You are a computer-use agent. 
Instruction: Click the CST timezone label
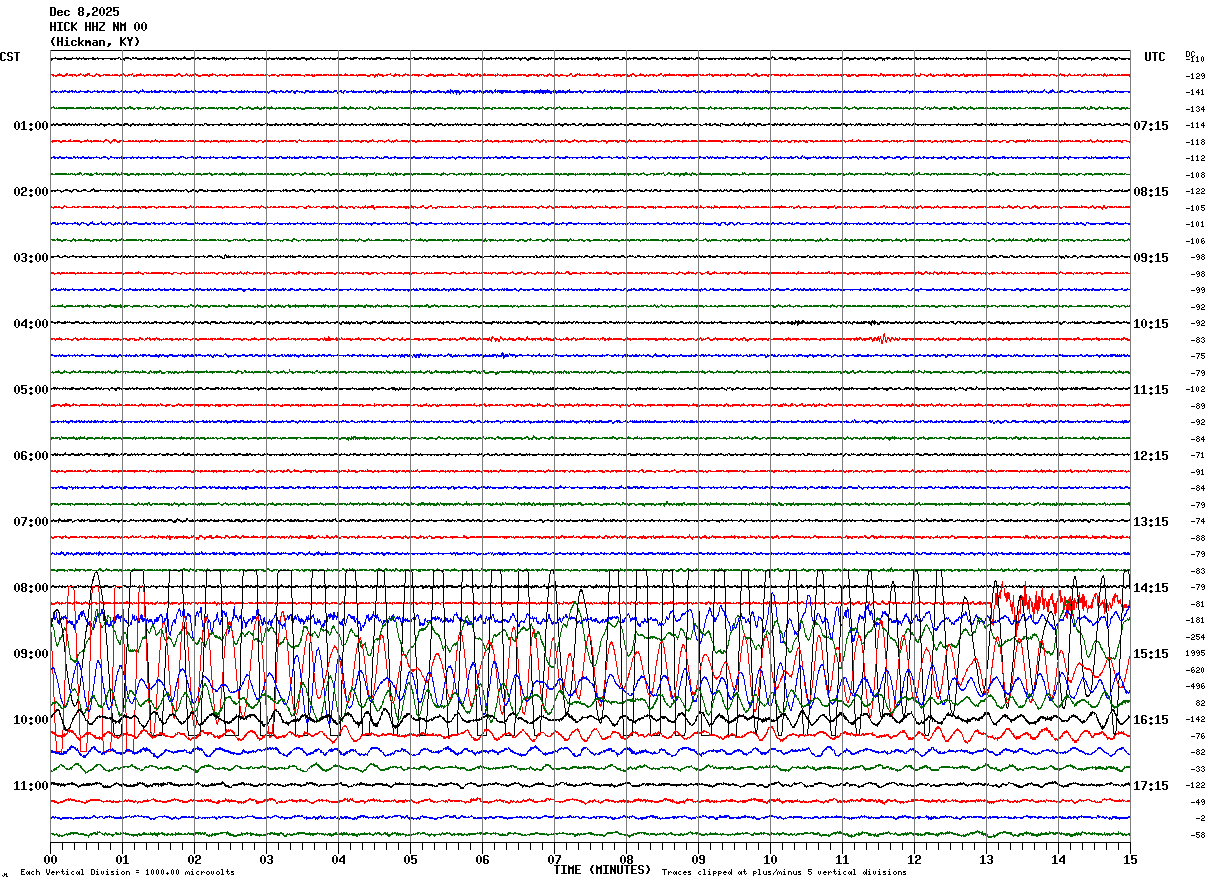click(x=10, y=57)
